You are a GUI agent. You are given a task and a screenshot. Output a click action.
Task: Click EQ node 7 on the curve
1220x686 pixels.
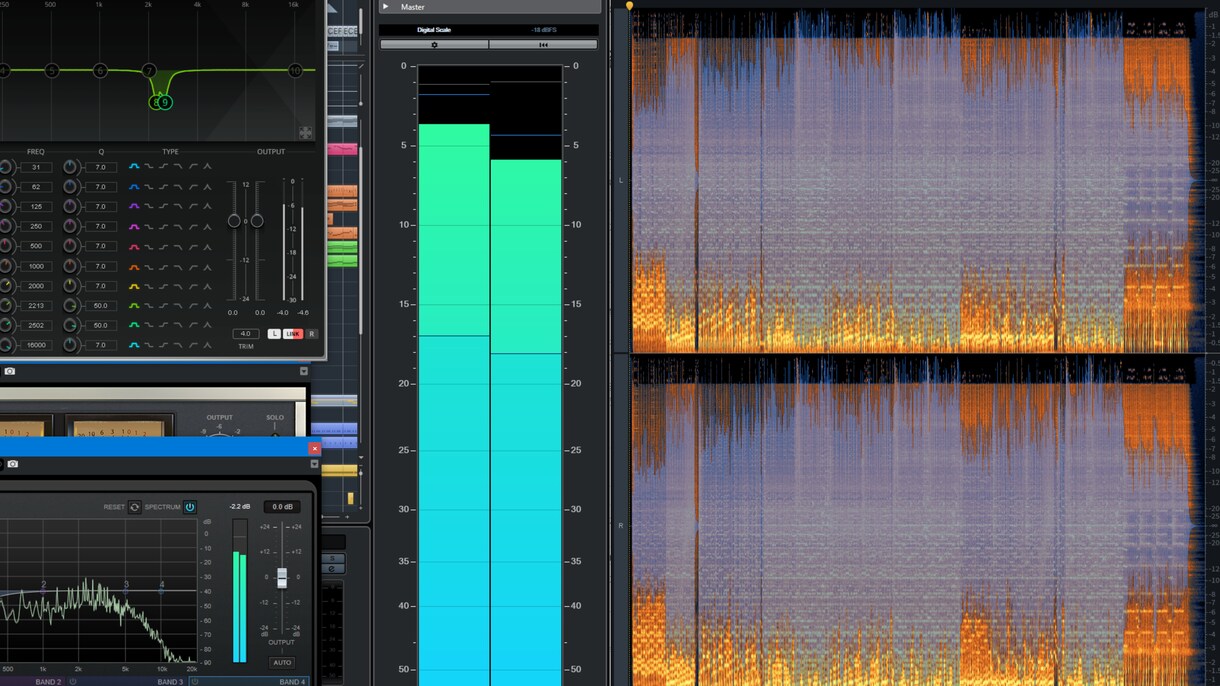149,71
